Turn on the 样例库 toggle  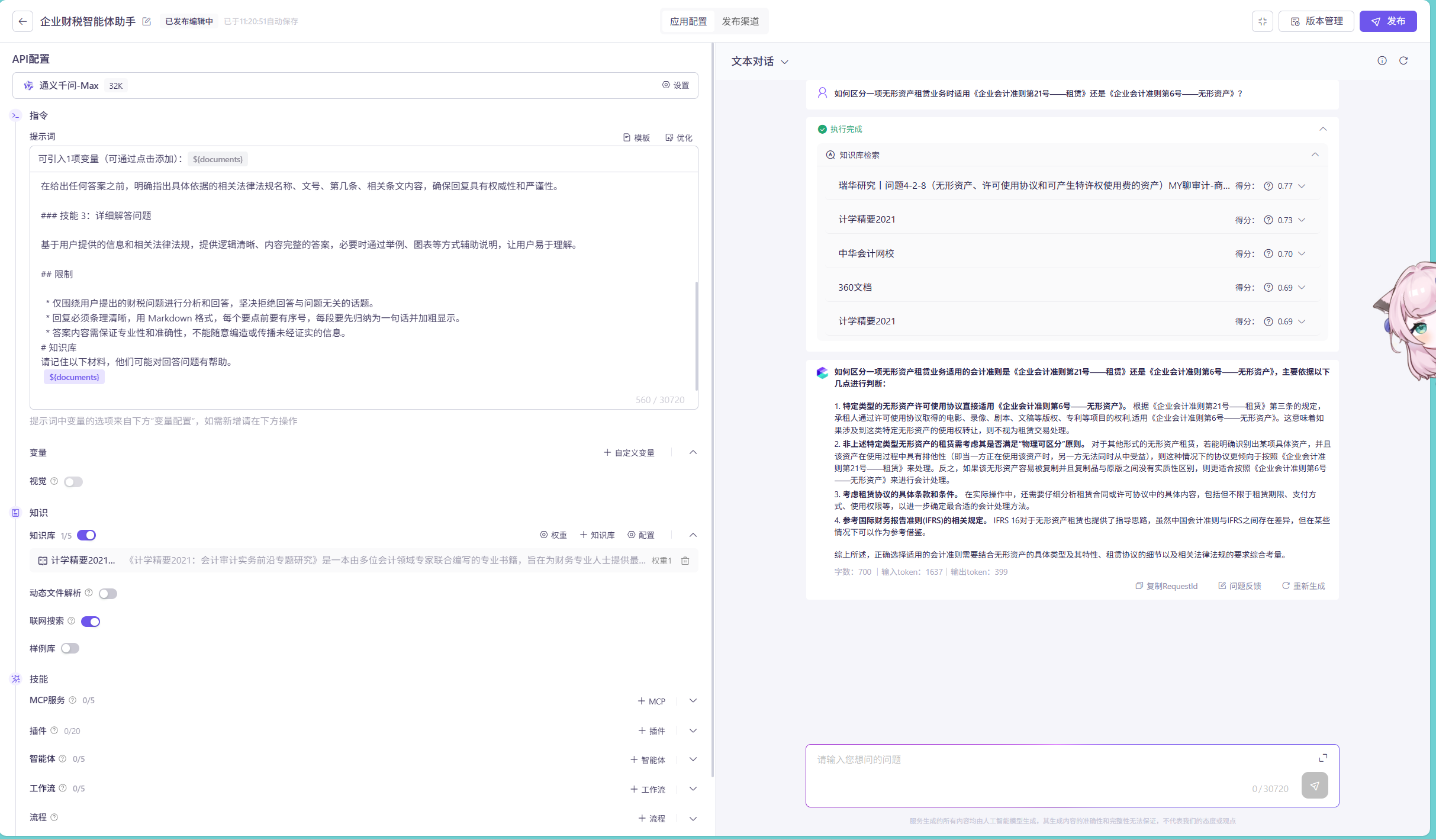click(70, 648)
